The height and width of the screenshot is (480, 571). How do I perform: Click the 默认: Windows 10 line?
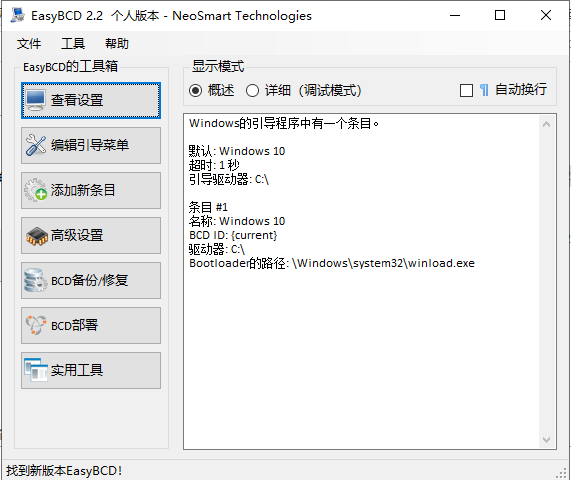(237, 151)
